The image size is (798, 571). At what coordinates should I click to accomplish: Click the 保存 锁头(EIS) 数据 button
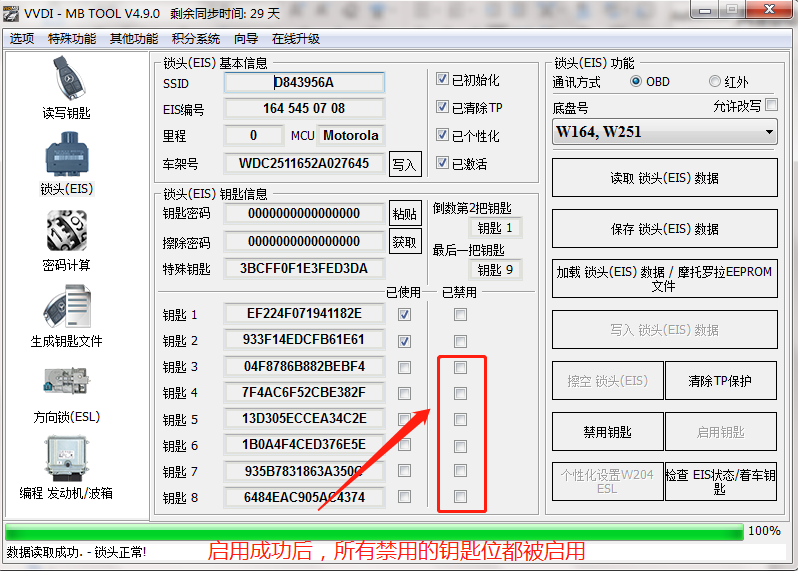[665, 229]
